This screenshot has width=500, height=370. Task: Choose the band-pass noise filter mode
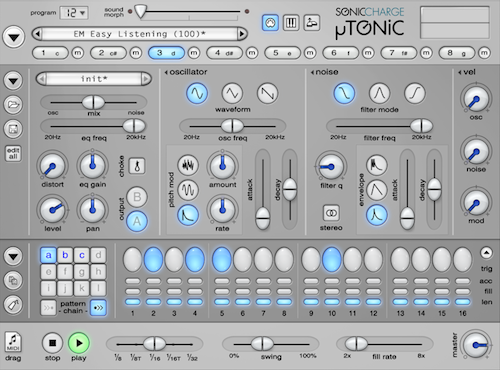380,93
